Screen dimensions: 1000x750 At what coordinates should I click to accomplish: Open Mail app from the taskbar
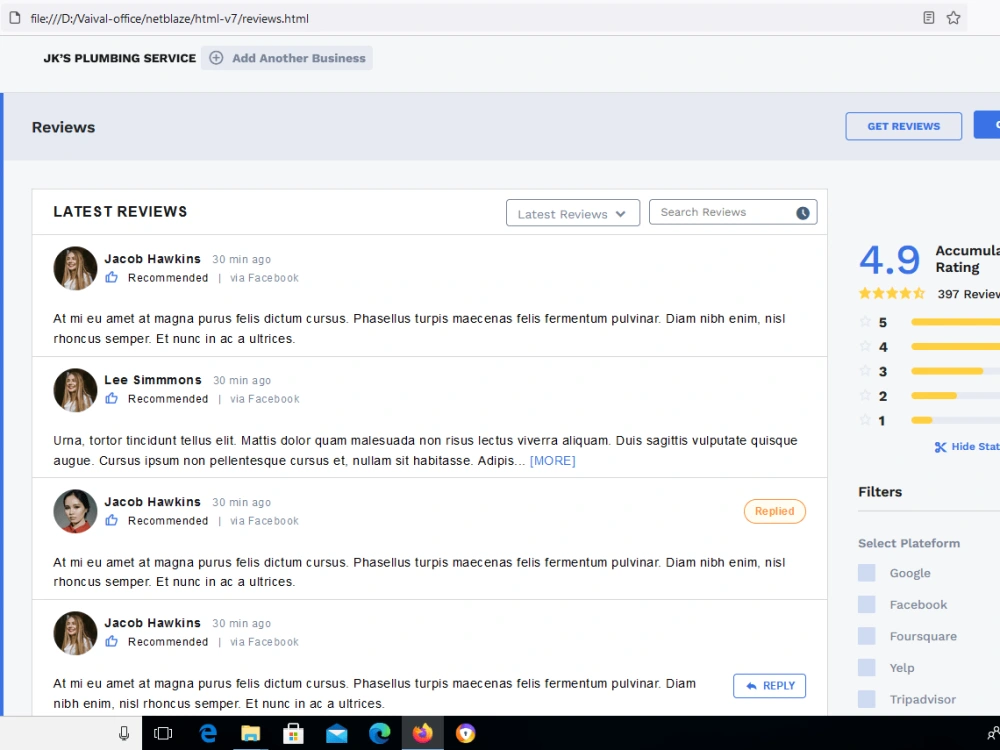pos(337,734)
